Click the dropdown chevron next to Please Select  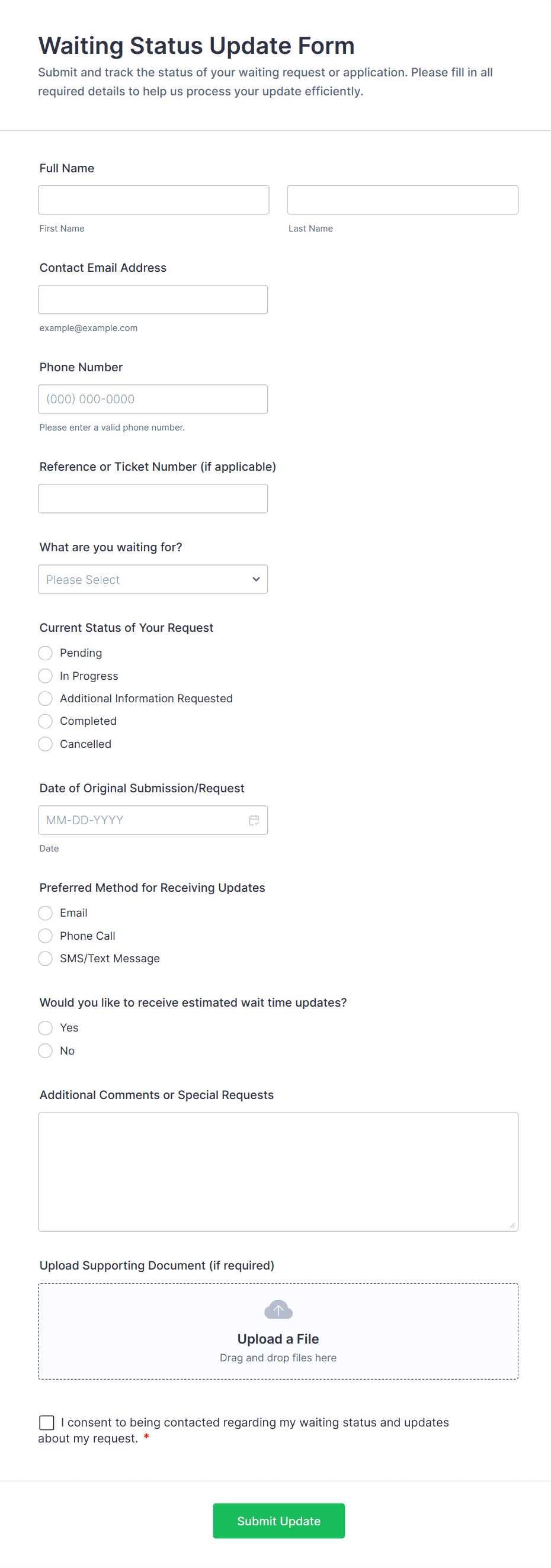pos(256,579)
